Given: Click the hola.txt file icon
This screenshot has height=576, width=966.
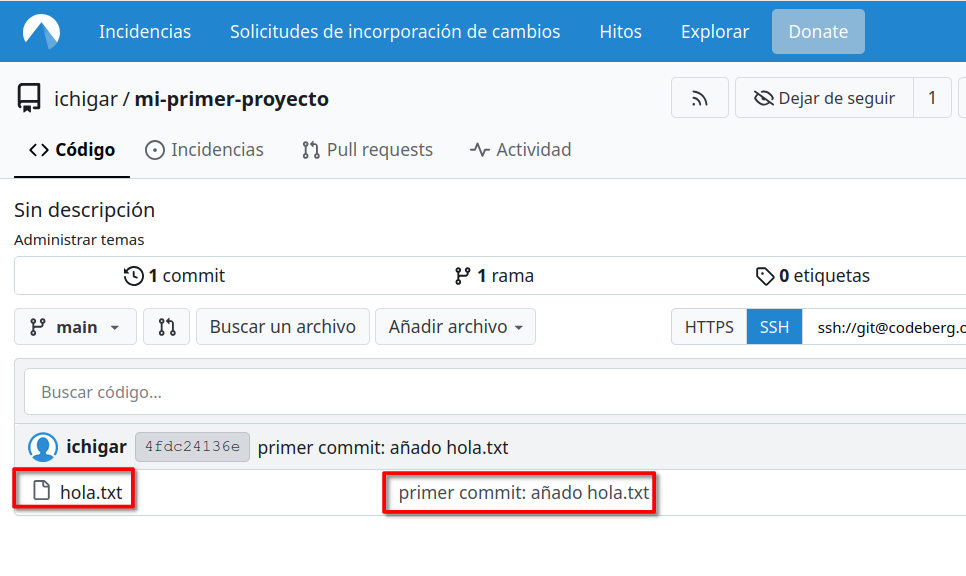Looking at the screenshot, I should pos(41,491).
